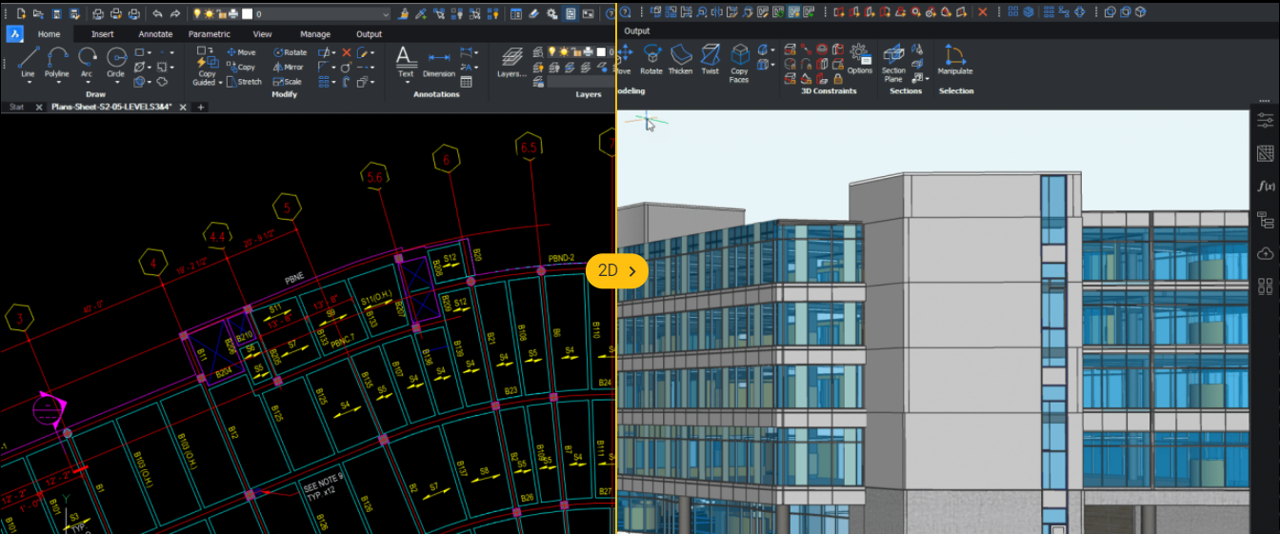This screenshot has height=534, width=1280.
Task: Toggle layer freeze sun icon in Layers ribbon panel
Action: click(x=563, y=51)
